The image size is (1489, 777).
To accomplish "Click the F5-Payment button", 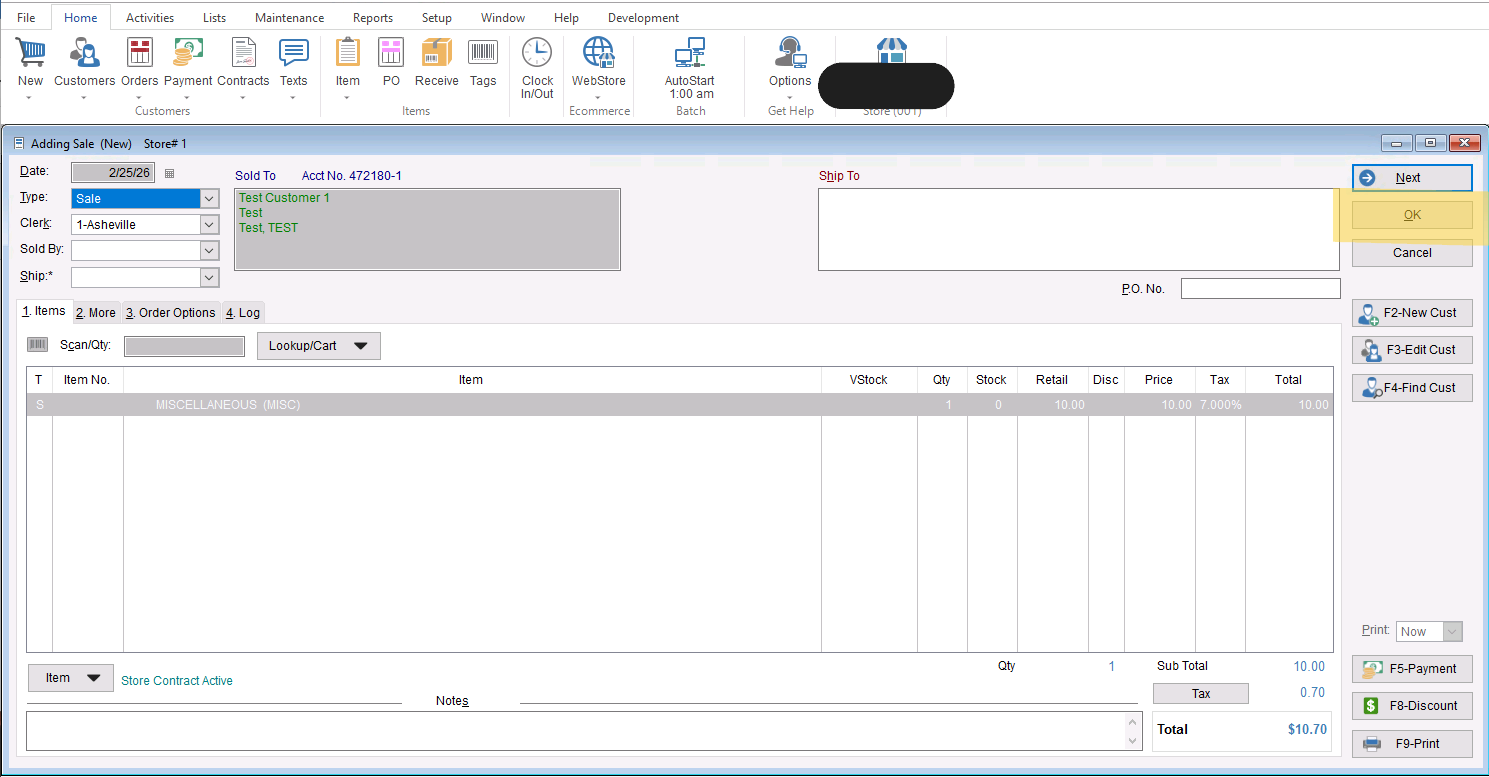I will coord(1412,669).
